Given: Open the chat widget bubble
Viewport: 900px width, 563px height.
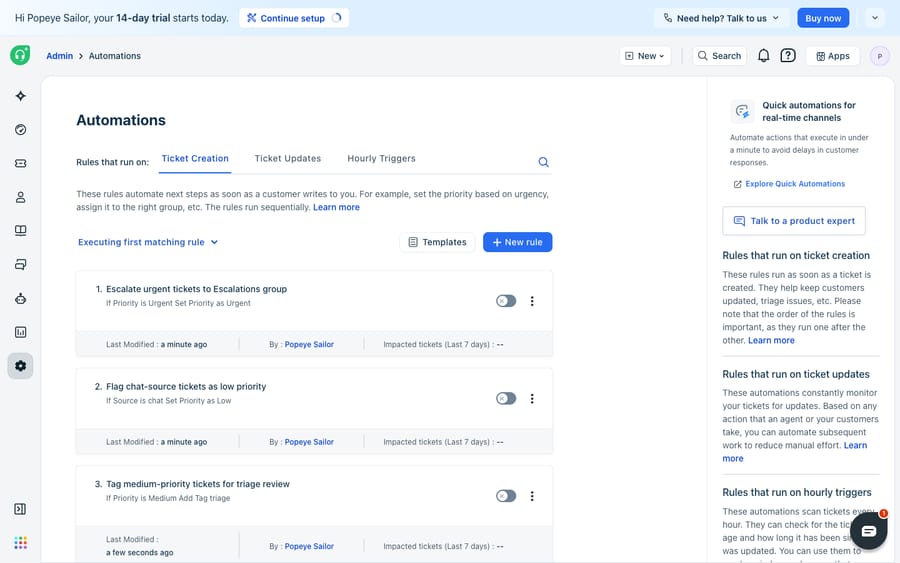Looking at the screenshot, I should (868, 531).
